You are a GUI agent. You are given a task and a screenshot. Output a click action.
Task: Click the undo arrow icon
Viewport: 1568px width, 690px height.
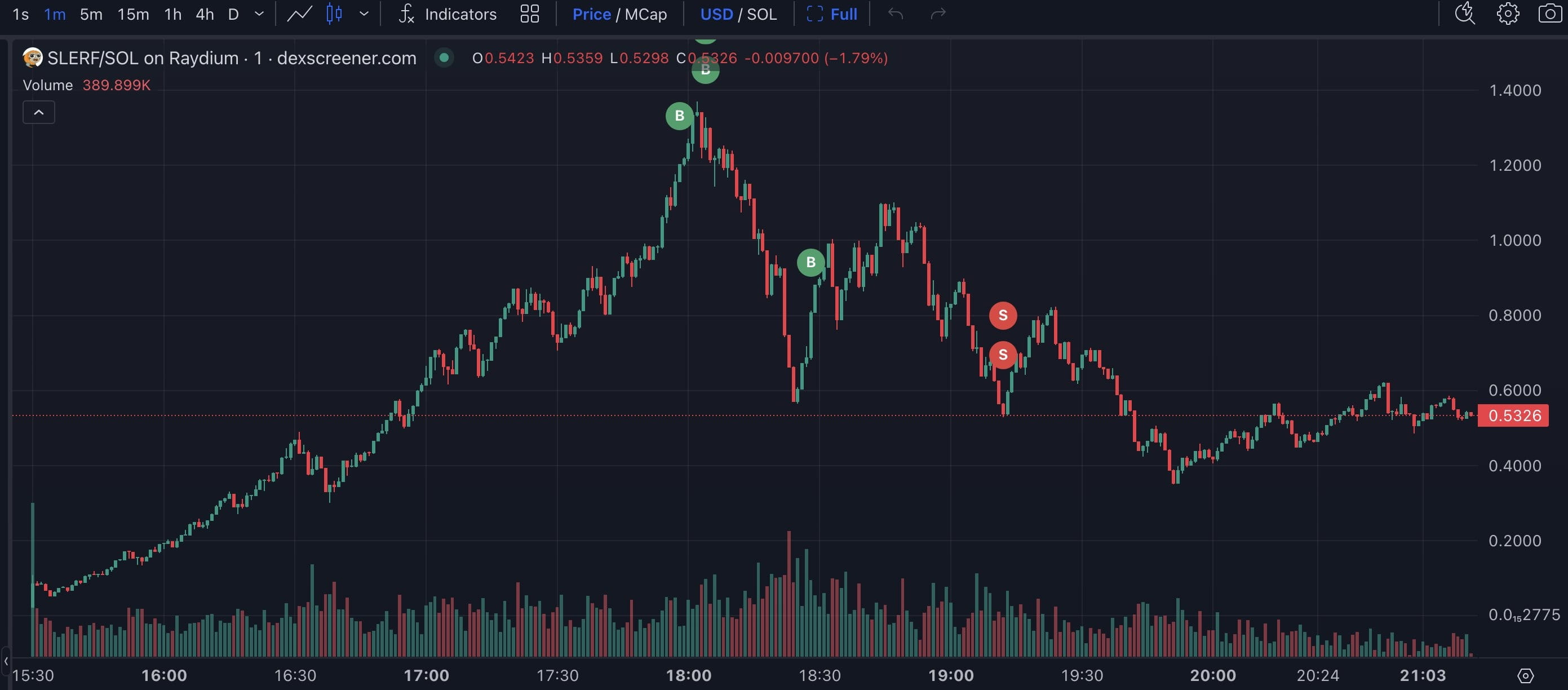(x=895, y=14)
